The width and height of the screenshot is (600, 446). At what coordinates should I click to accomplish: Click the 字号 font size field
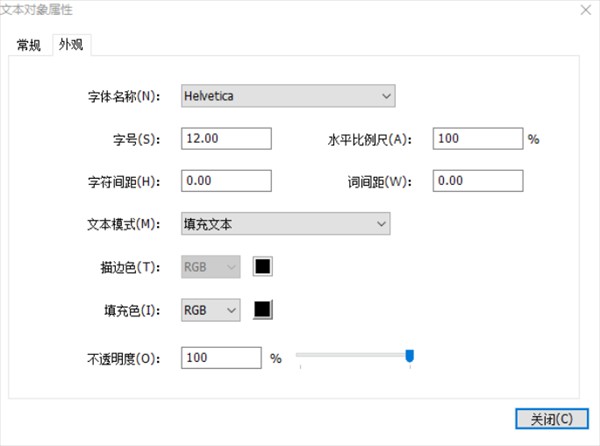coord(226,139)
